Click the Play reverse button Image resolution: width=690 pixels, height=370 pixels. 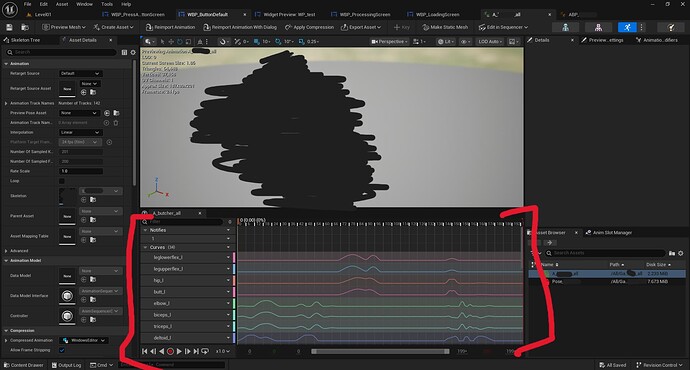pos(161,351)
